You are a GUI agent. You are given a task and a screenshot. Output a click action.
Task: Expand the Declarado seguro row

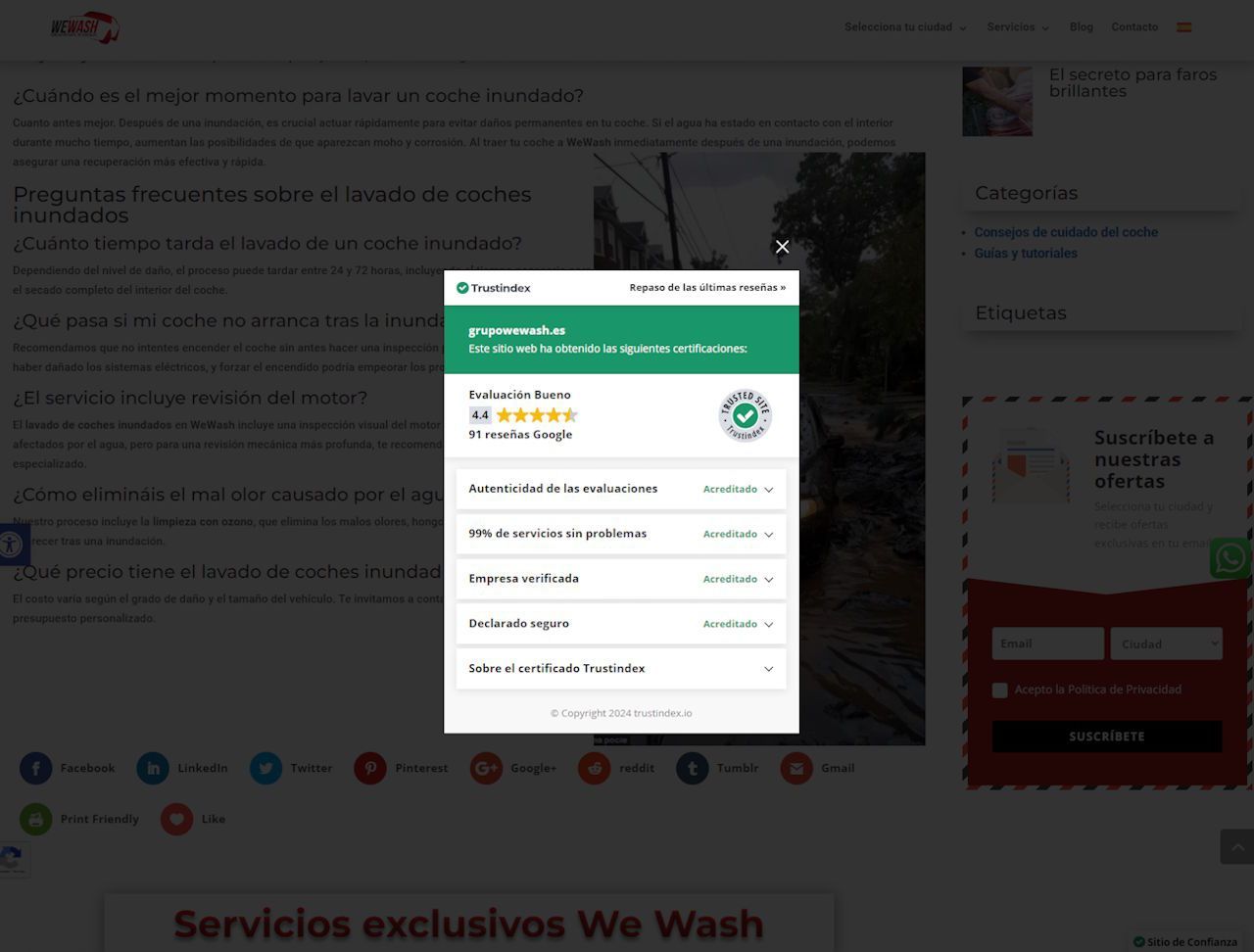click(x=621, y=624)
